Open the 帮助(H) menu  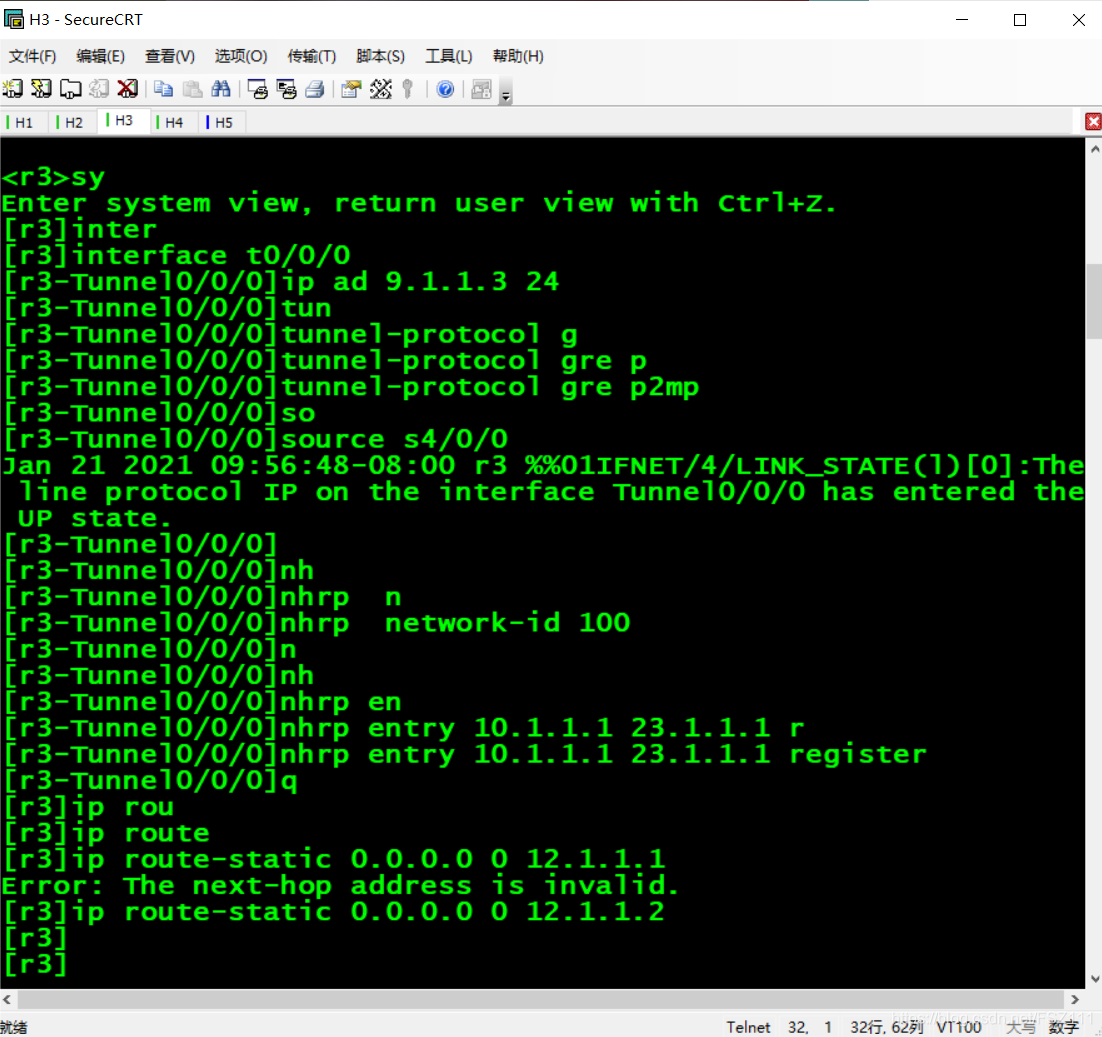click(518, 56)
